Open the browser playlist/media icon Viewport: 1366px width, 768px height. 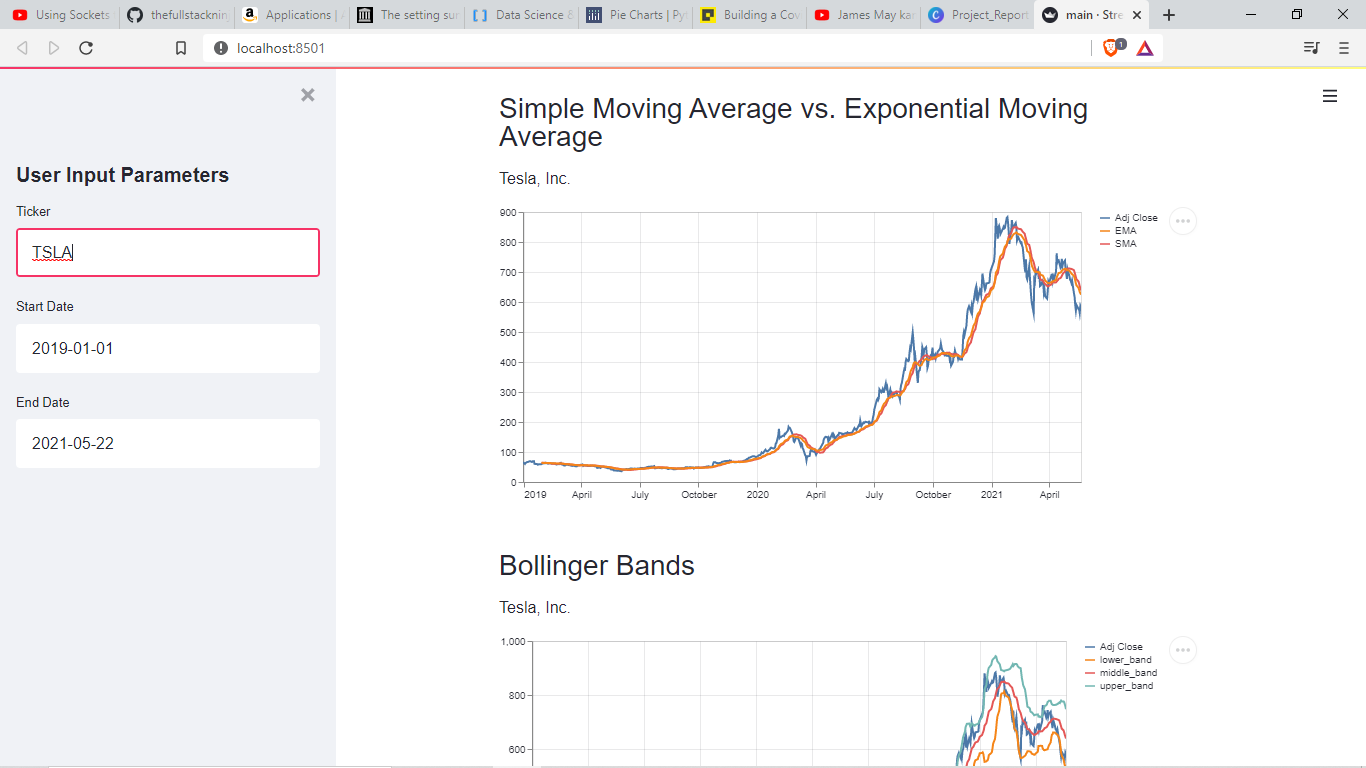pyautogui.click(x=1312, y=48)
